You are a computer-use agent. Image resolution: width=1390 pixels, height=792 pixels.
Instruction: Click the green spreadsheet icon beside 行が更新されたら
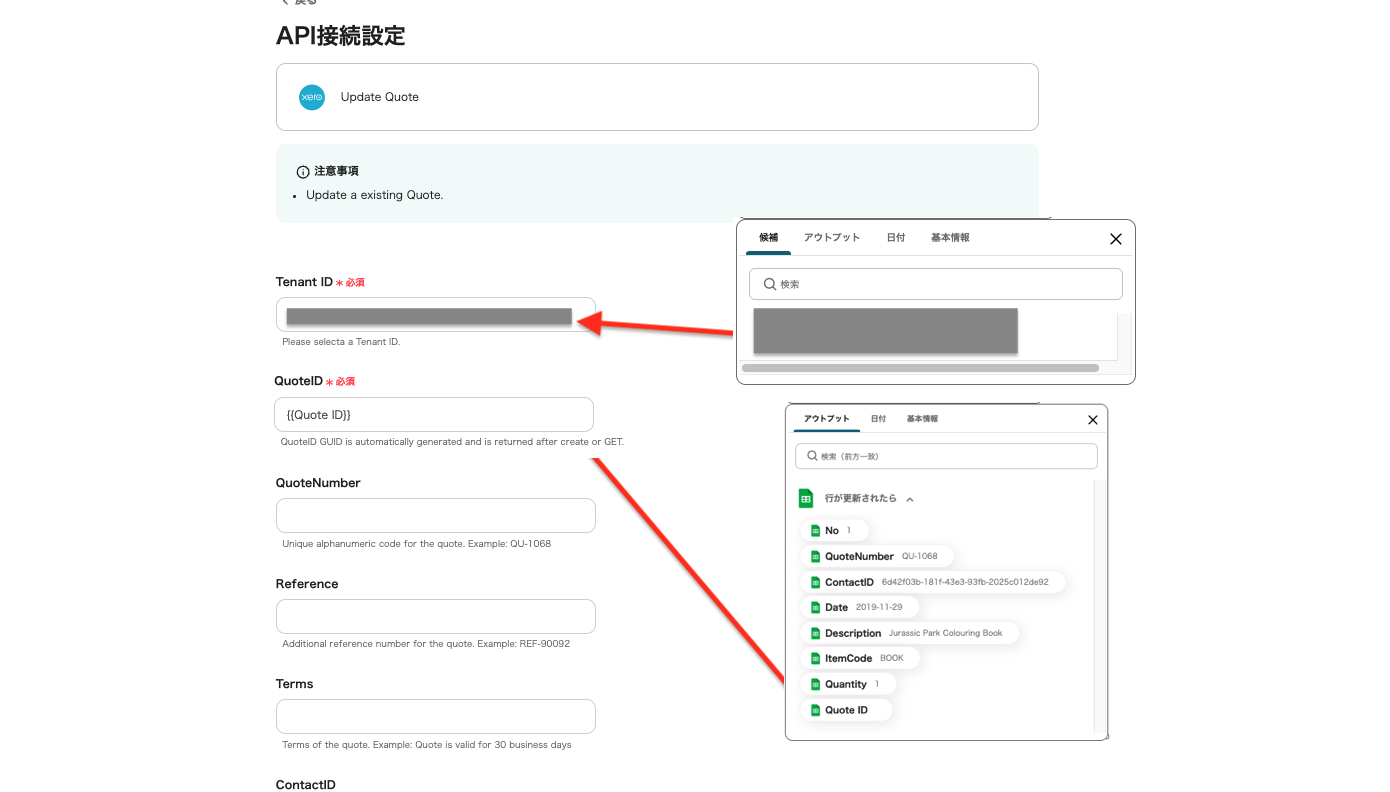(806, 498)
